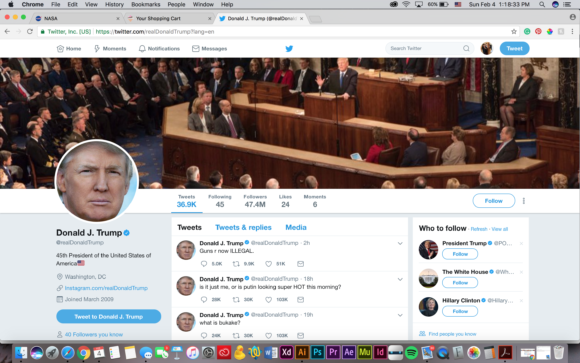
Task: Bookmark this page with the star icon
Action: pos(514,32)
